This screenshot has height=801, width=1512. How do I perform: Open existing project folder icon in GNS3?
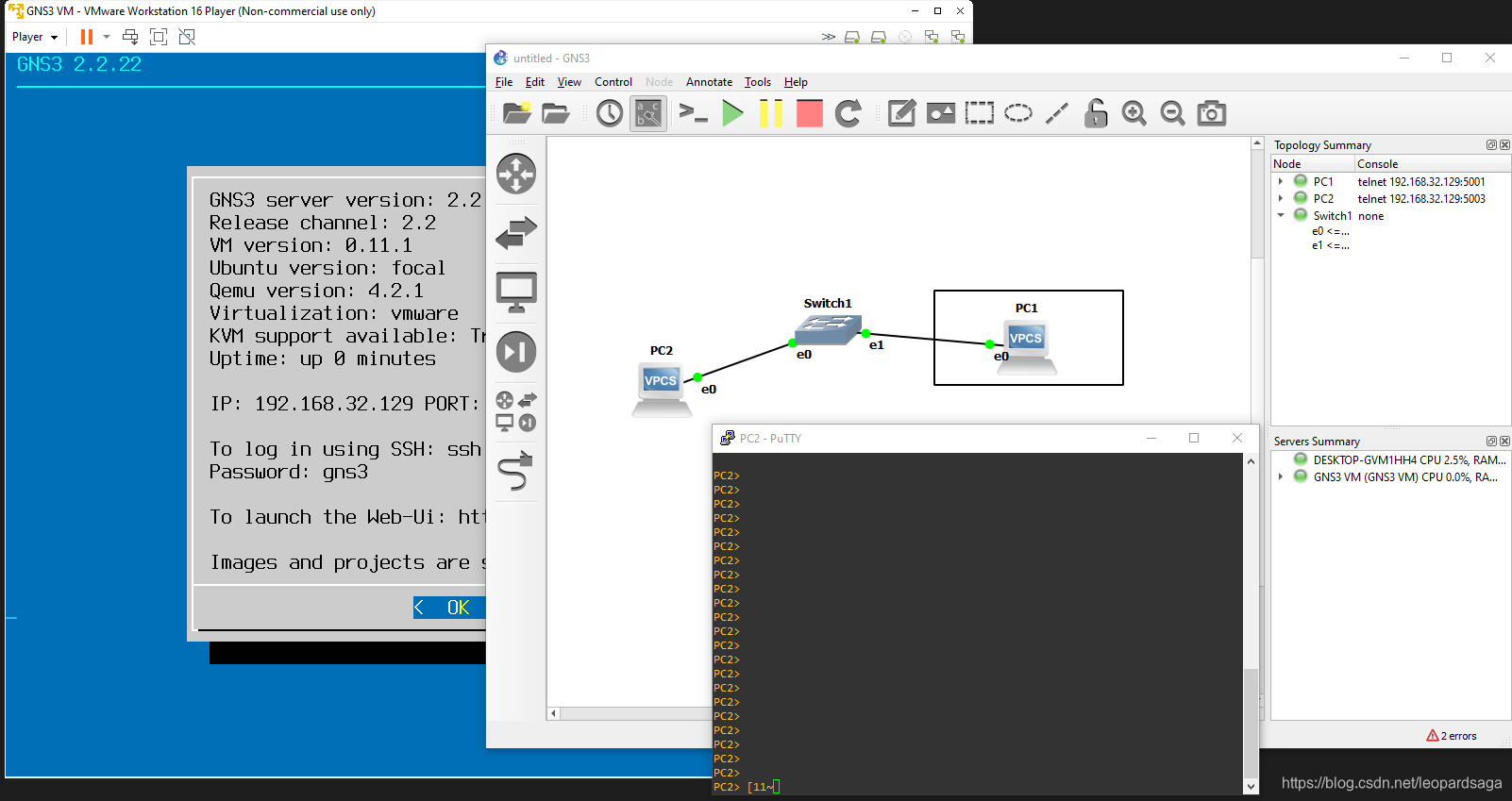(x=556, y=113)
